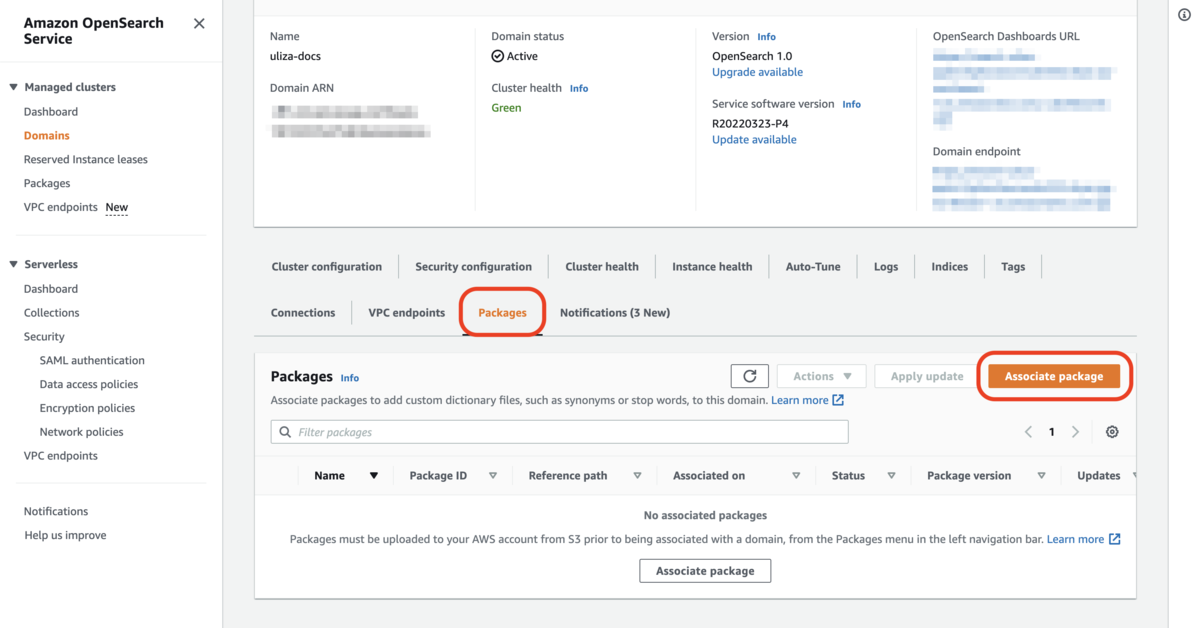Open Packages in the left sidebar
The width and height of the screenshot is (1200, 628).
tap(47, 184)
